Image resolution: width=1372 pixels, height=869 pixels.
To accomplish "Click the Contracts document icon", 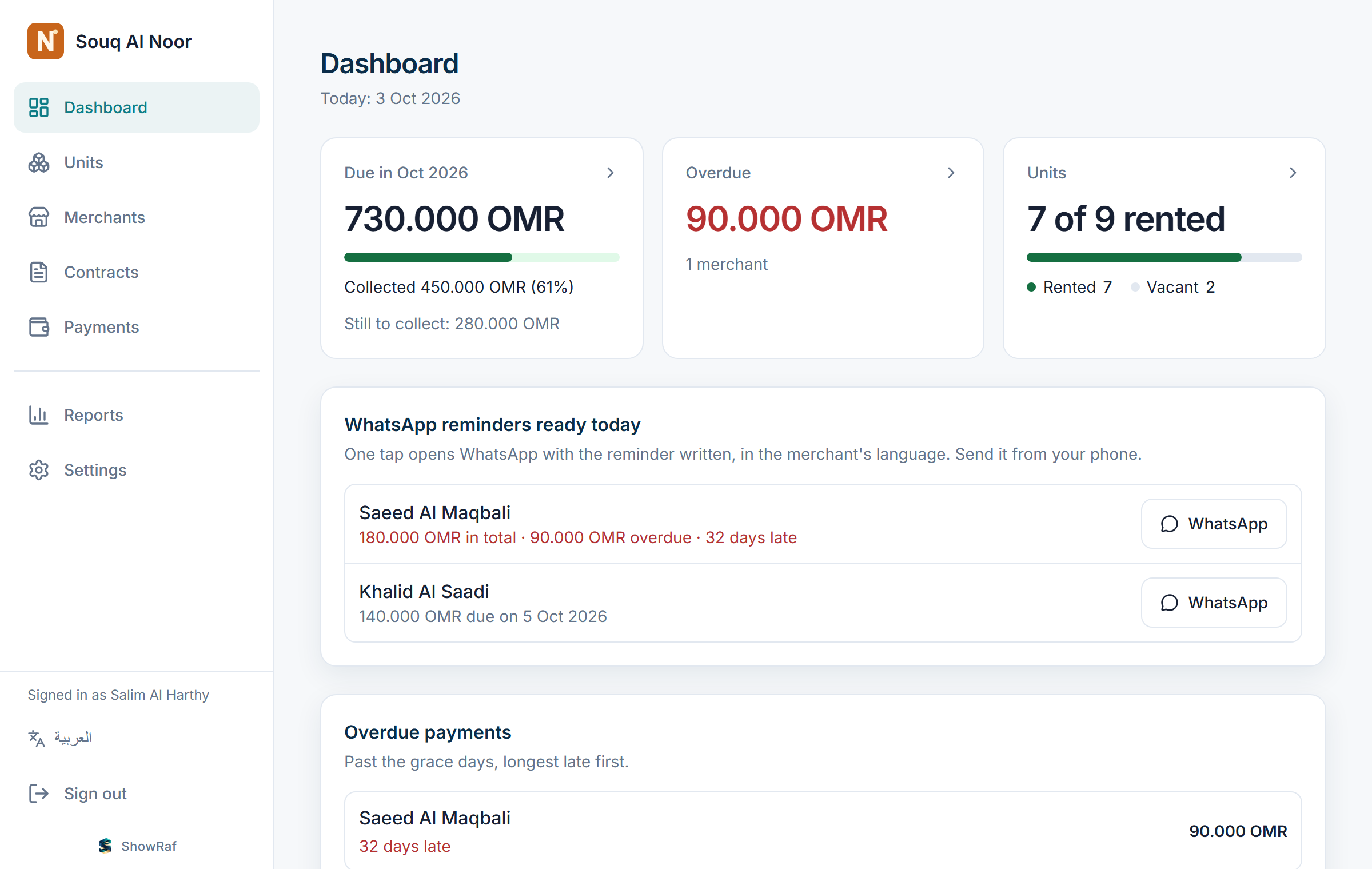I will click(x=39, y=272).
